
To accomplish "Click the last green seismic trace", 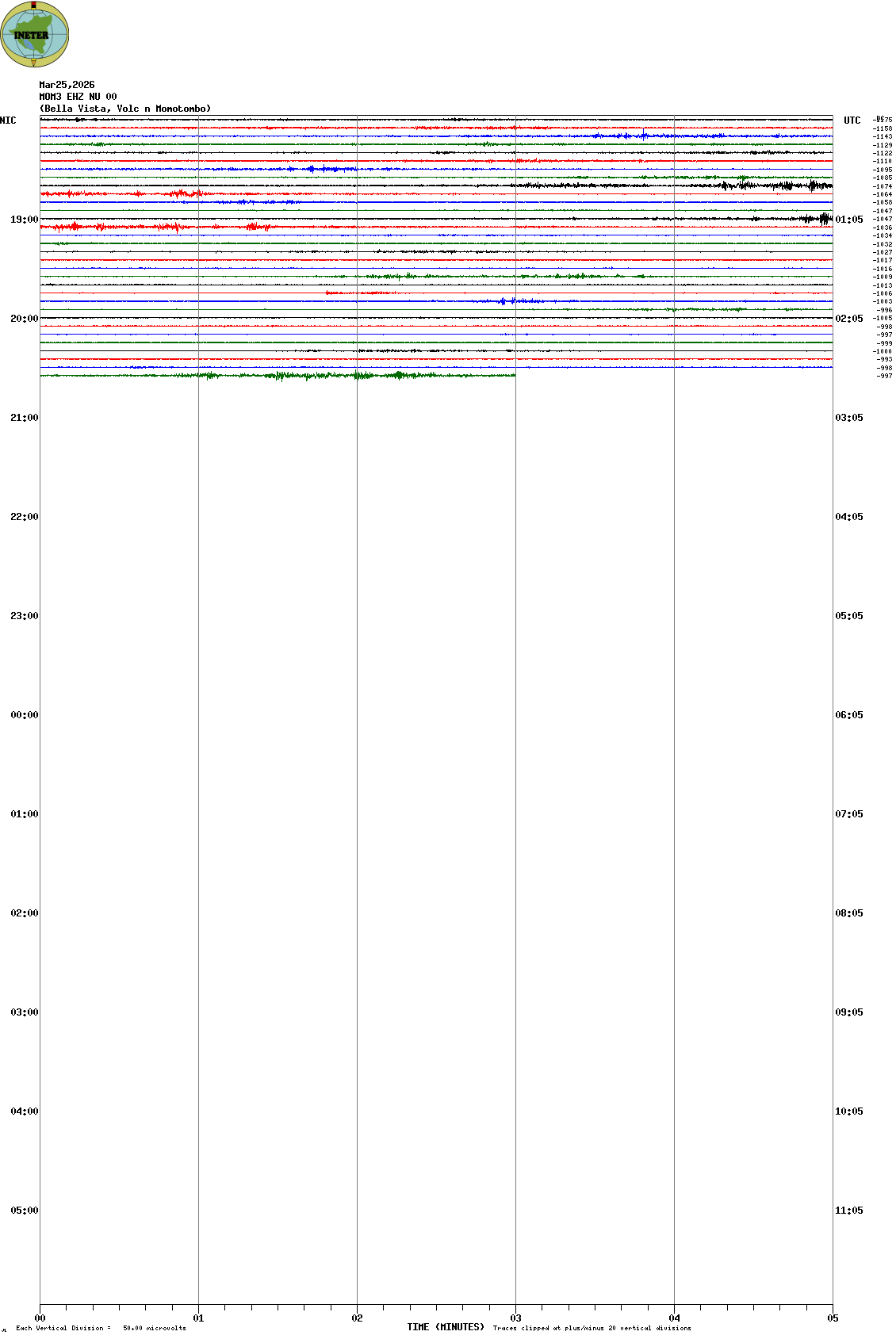I will tap(278, 375).
